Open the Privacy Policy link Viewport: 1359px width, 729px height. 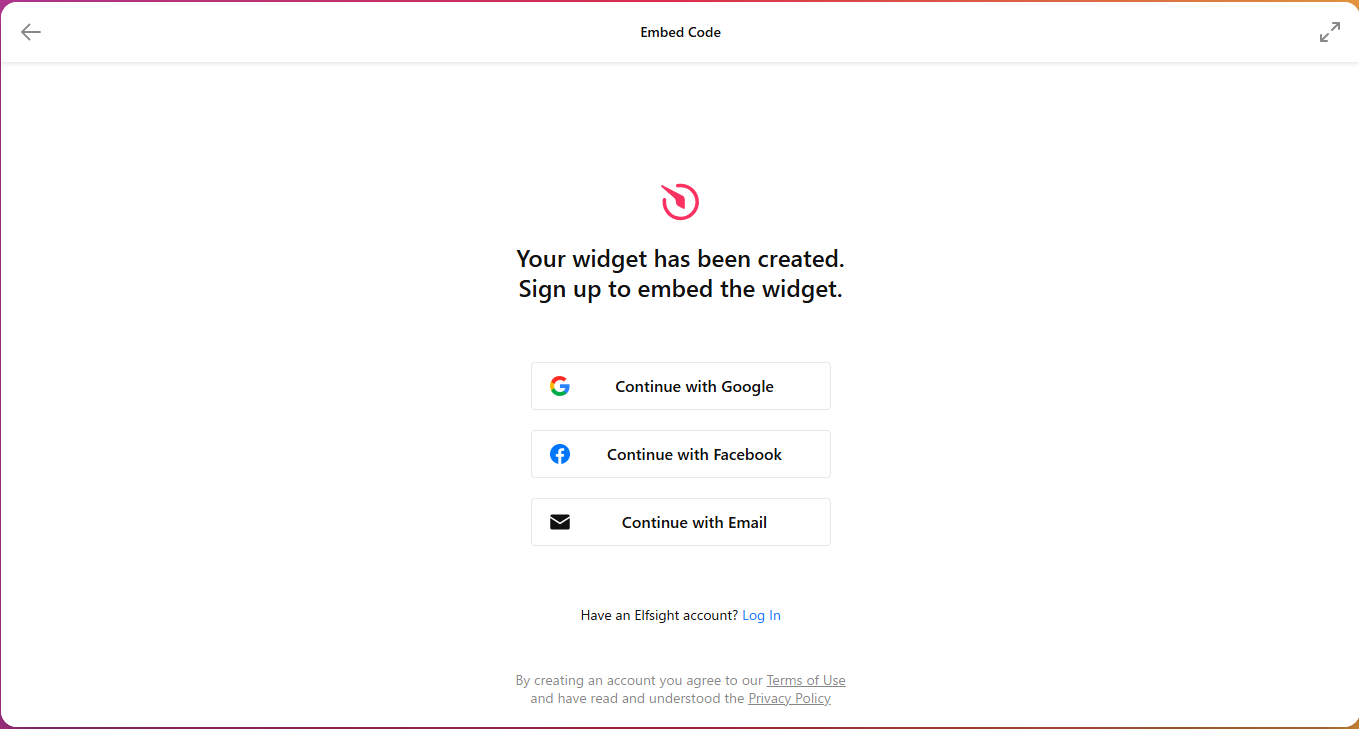click(x=789, y=698)
